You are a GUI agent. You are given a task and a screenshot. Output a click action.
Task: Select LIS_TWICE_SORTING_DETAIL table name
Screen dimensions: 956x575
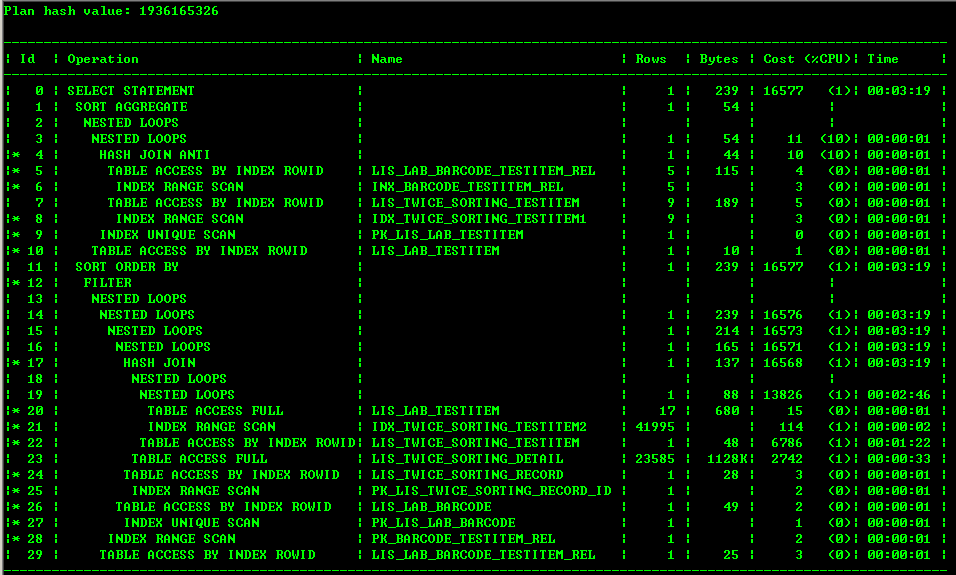pyautogui.click(x=467, y=459)
